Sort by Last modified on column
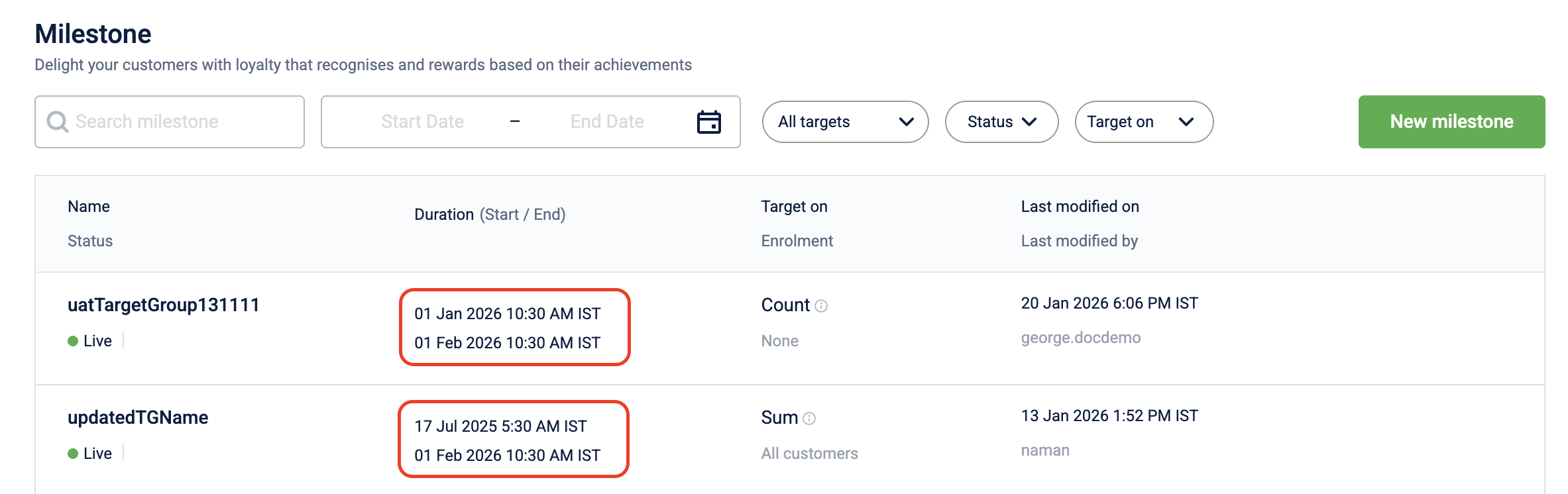Image resolution: width=1568 pixels, height=494 pixels. (1080, 207)
